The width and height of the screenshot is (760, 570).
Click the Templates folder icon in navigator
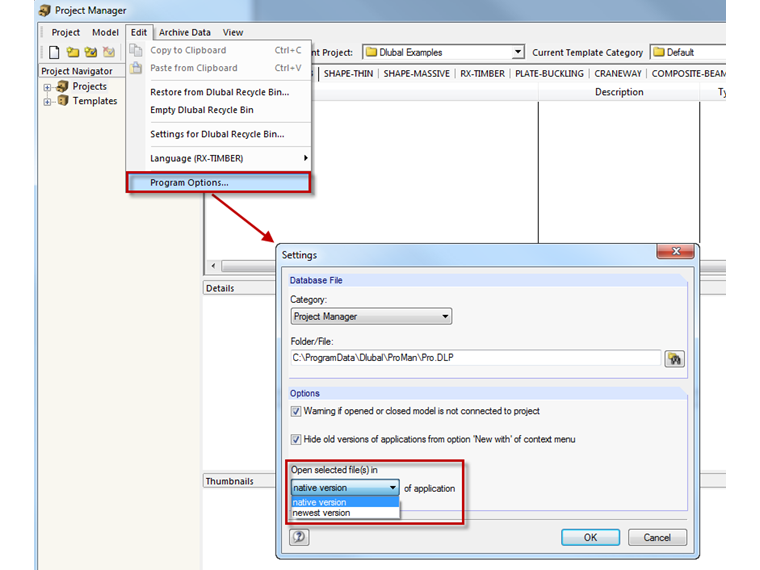click(x=63, y=100)
